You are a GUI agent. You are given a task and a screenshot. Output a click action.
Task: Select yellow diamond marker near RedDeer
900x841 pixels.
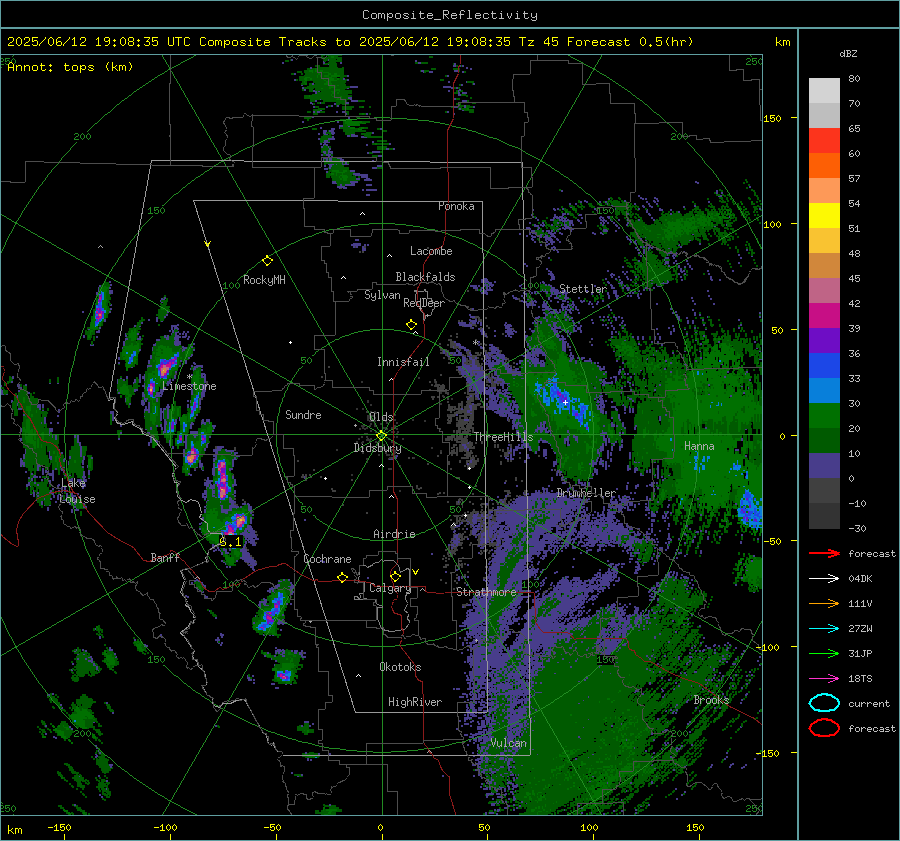(x=411, y=325)
